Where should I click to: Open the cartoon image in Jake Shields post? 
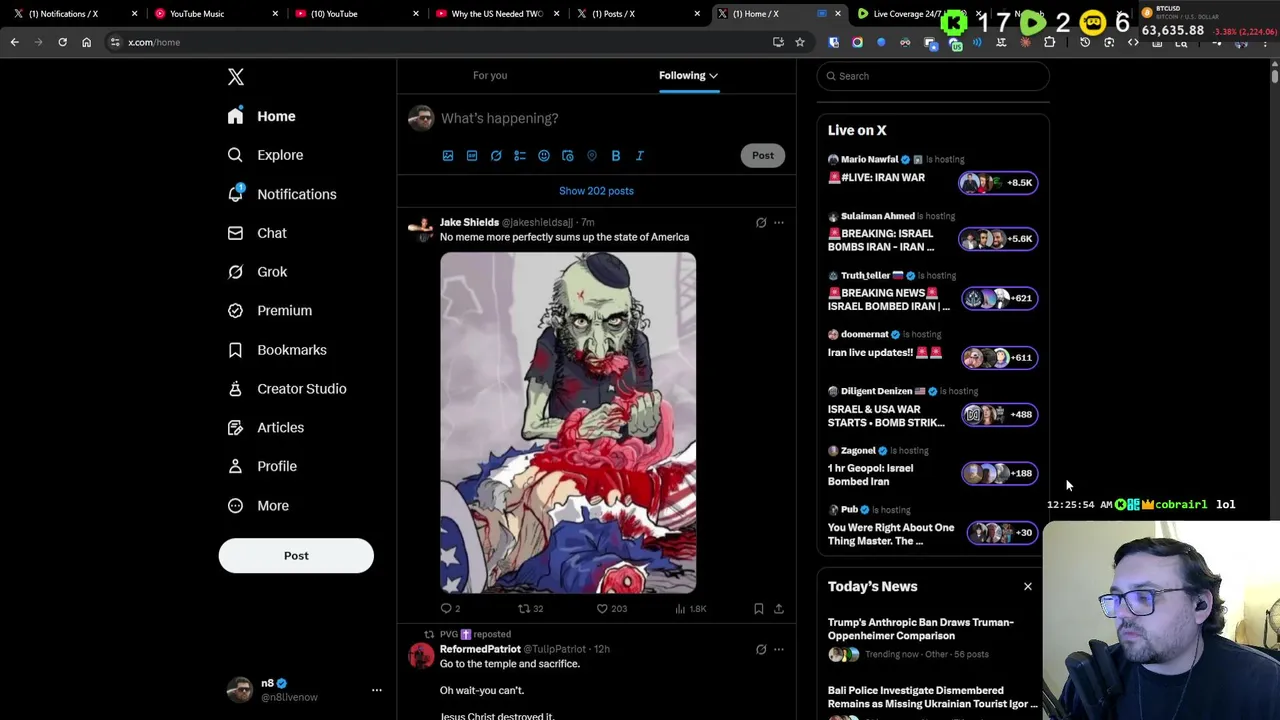568,423
